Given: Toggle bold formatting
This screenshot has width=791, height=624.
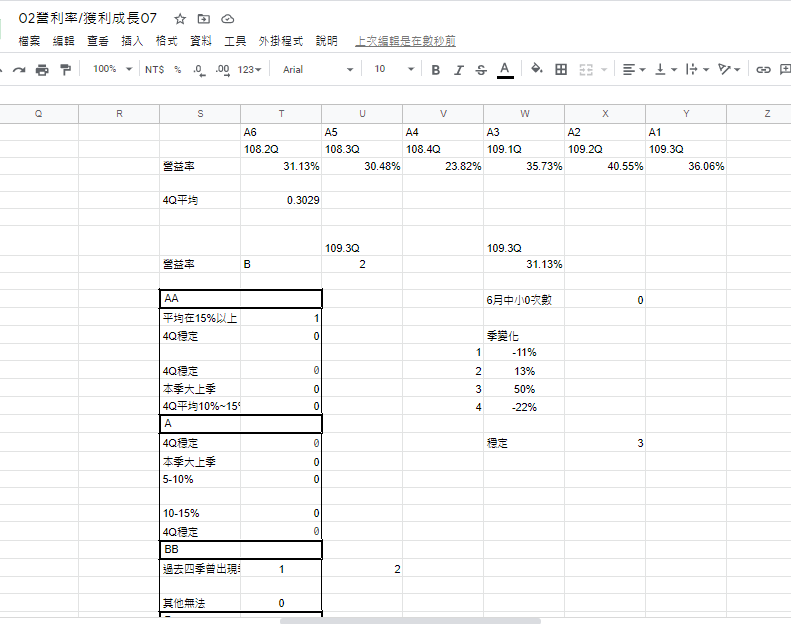Looking at the screenshot, I should [x=435, y=69].
